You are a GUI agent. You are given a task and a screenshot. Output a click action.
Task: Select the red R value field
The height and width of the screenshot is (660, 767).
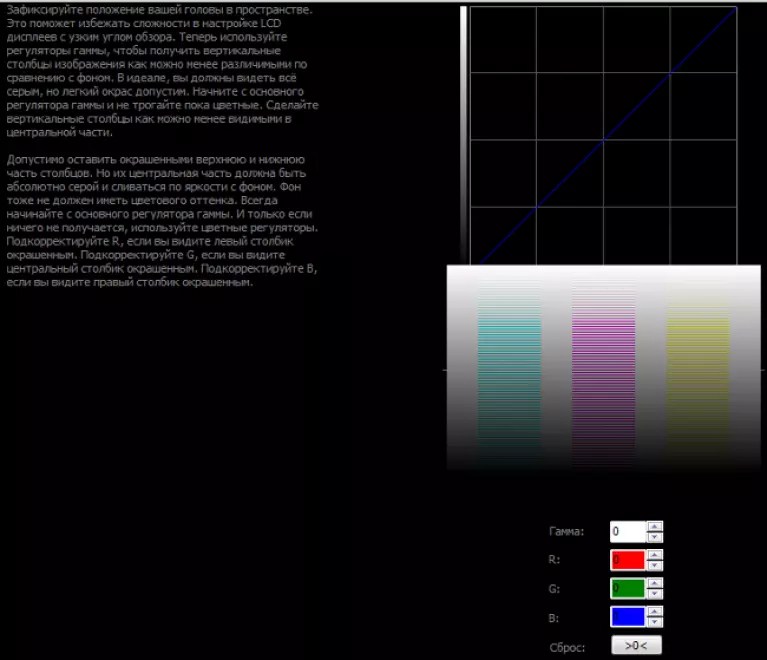(628, 560)
